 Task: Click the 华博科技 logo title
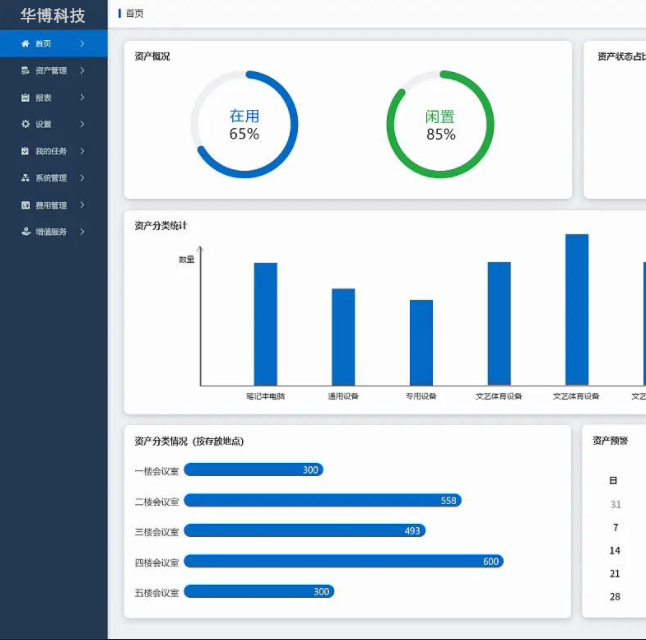point(53,16)
